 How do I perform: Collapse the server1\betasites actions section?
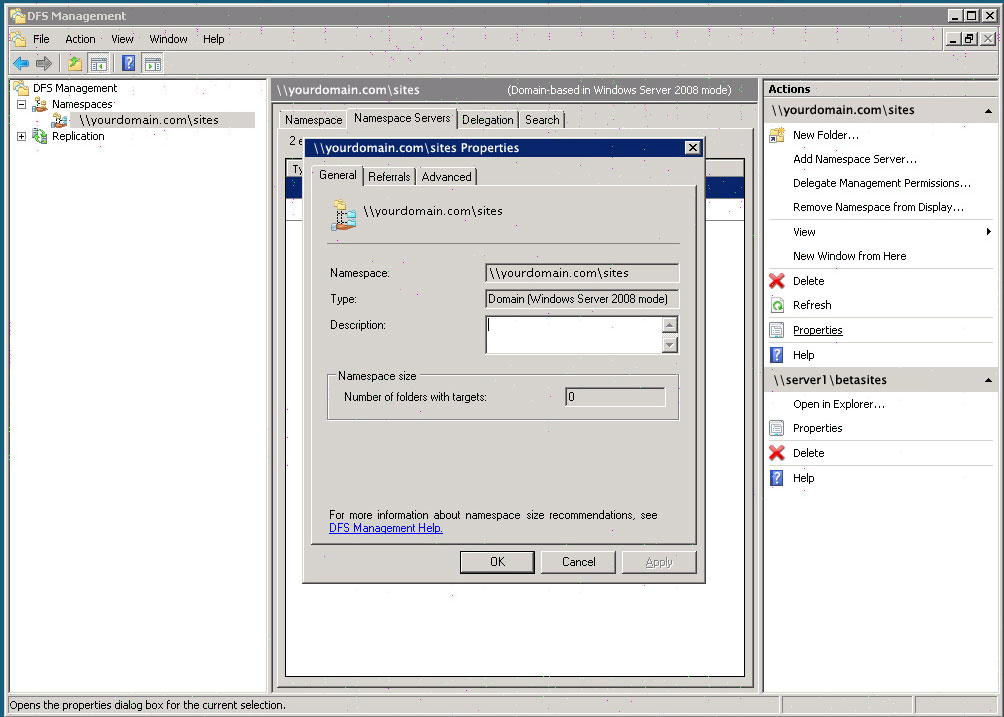pos(989,380)
